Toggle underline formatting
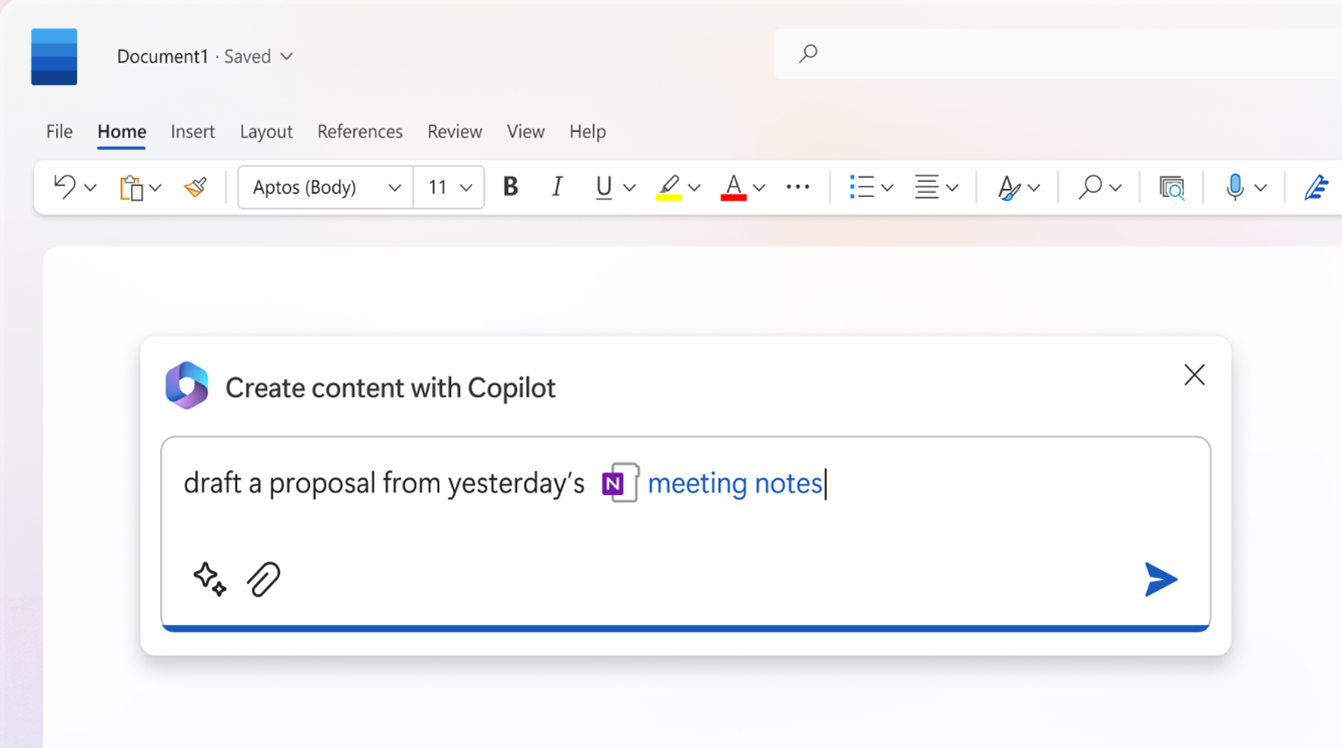This screenshot has width=1342, height=748. 603,187
